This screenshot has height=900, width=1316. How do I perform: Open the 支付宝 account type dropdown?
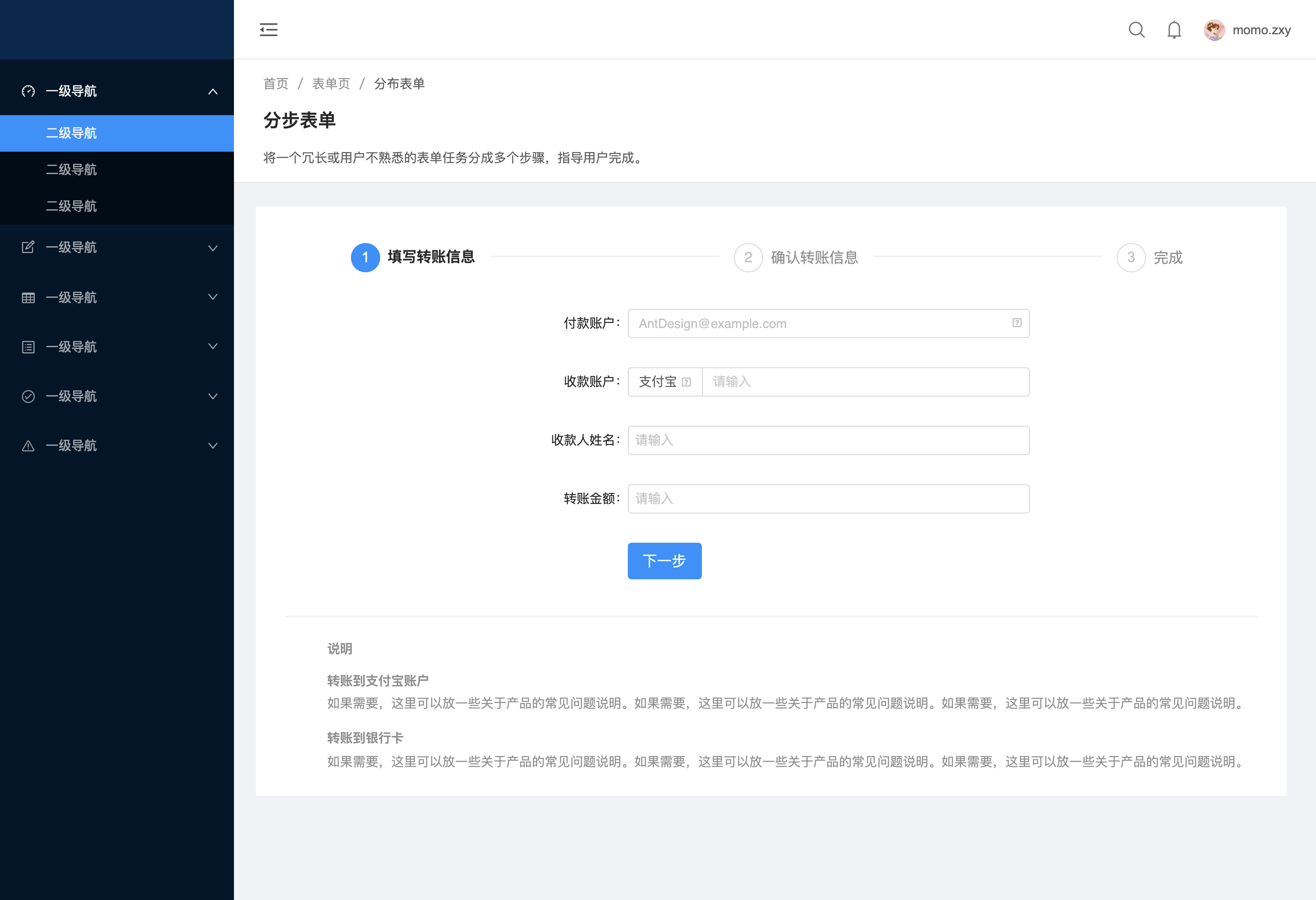coord(665,382)
